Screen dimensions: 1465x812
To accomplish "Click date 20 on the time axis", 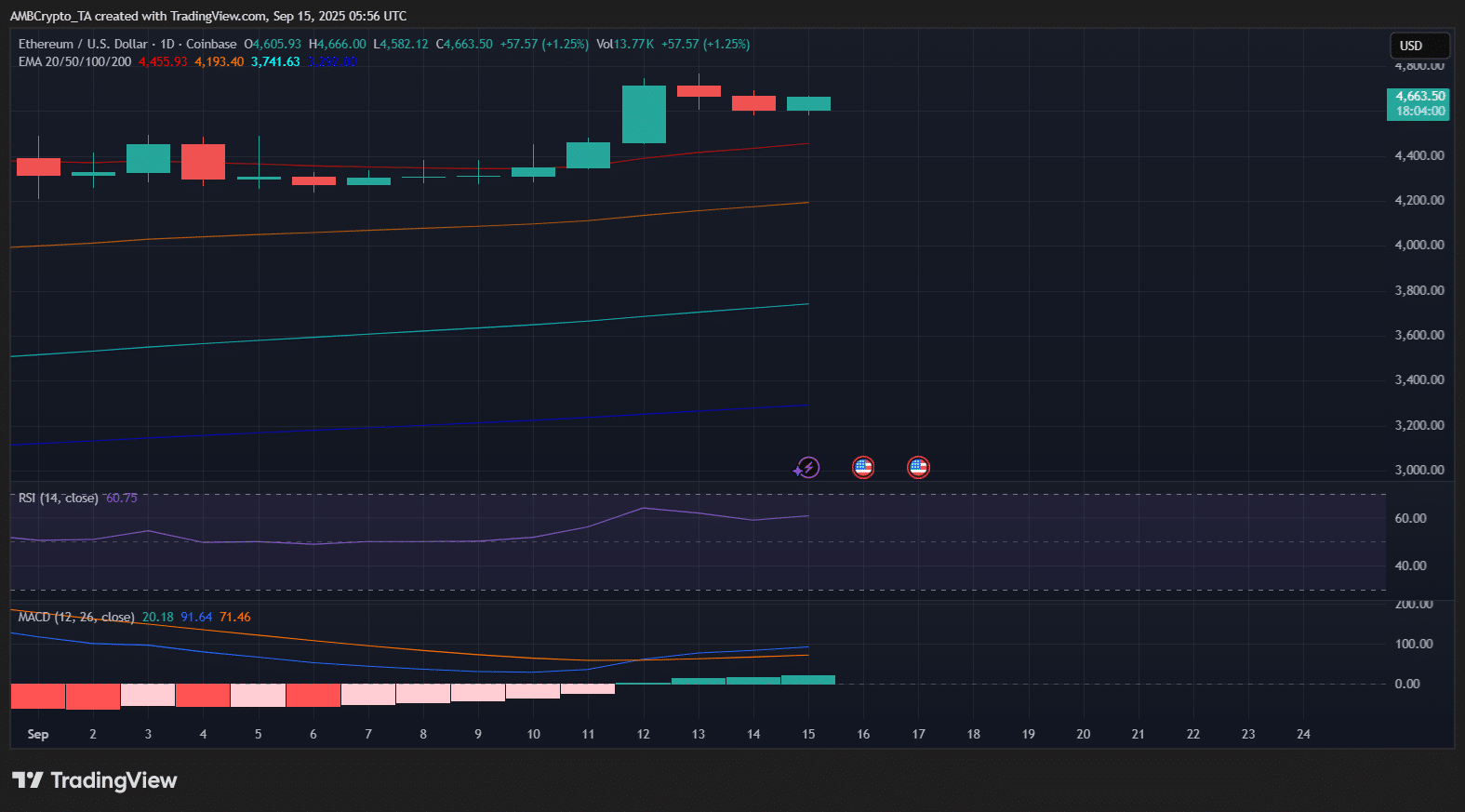I will (x=1083, y=734).
